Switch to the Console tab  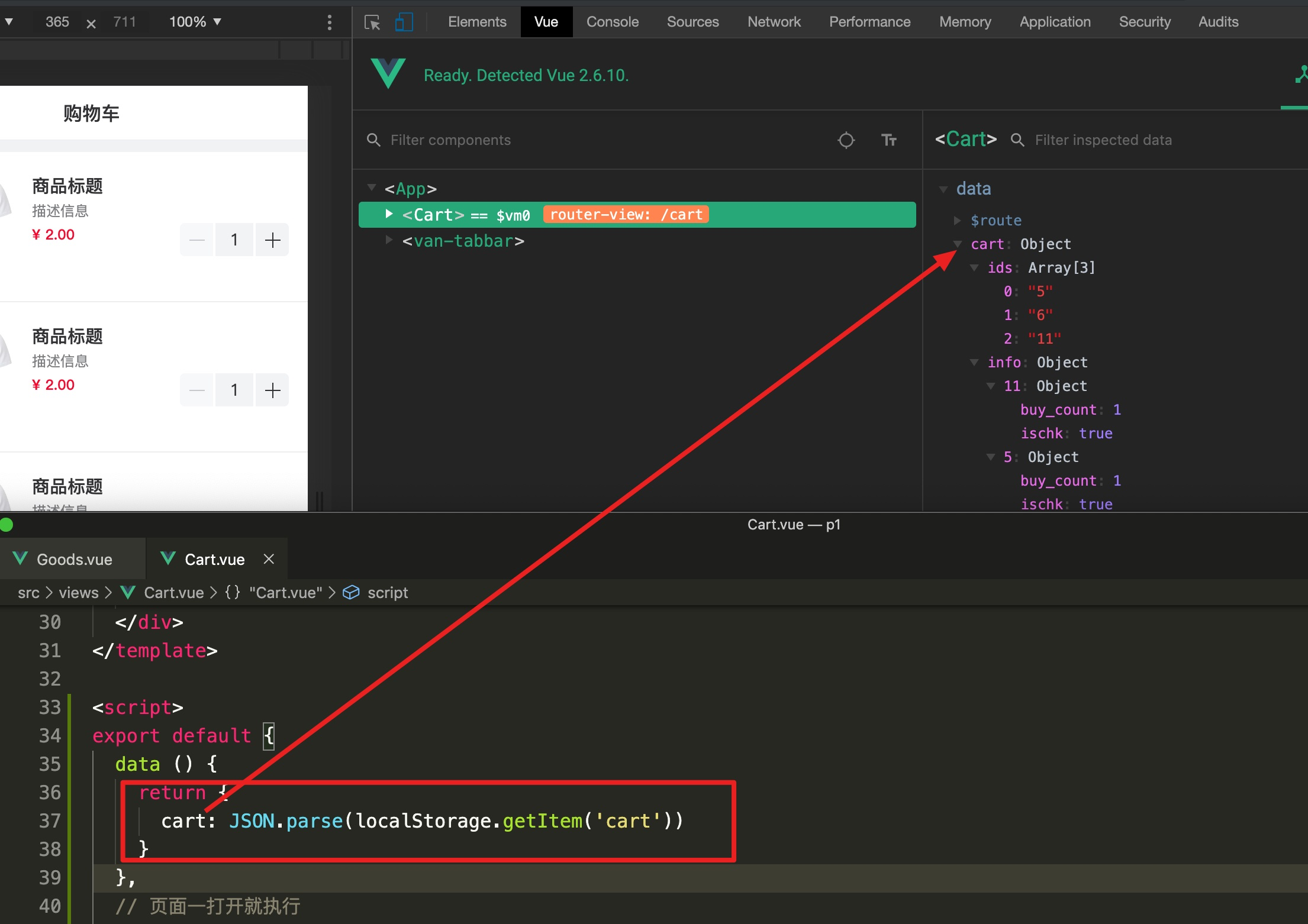613,22
